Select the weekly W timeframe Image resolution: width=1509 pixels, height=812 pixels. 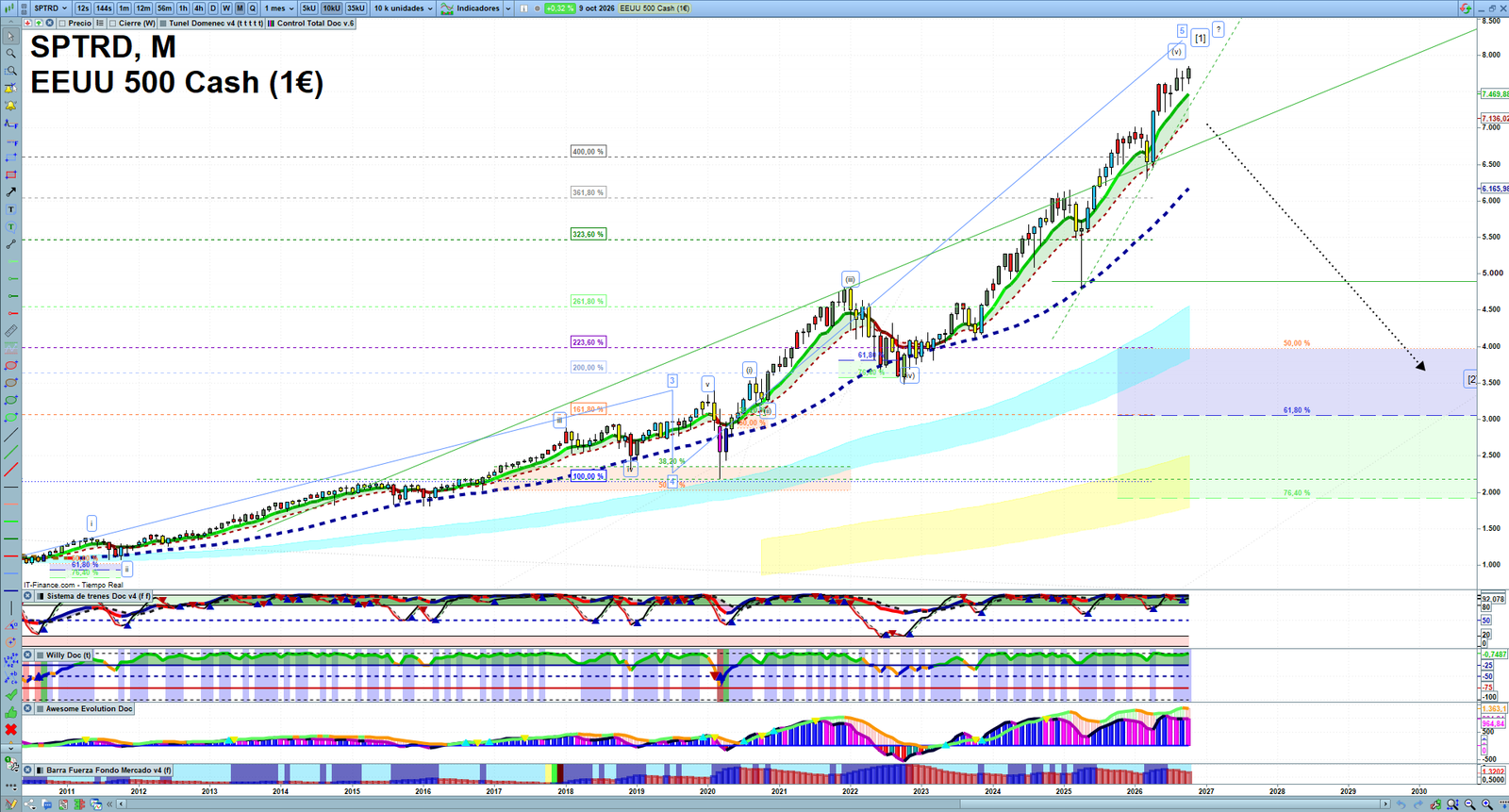tap(226, 8)
